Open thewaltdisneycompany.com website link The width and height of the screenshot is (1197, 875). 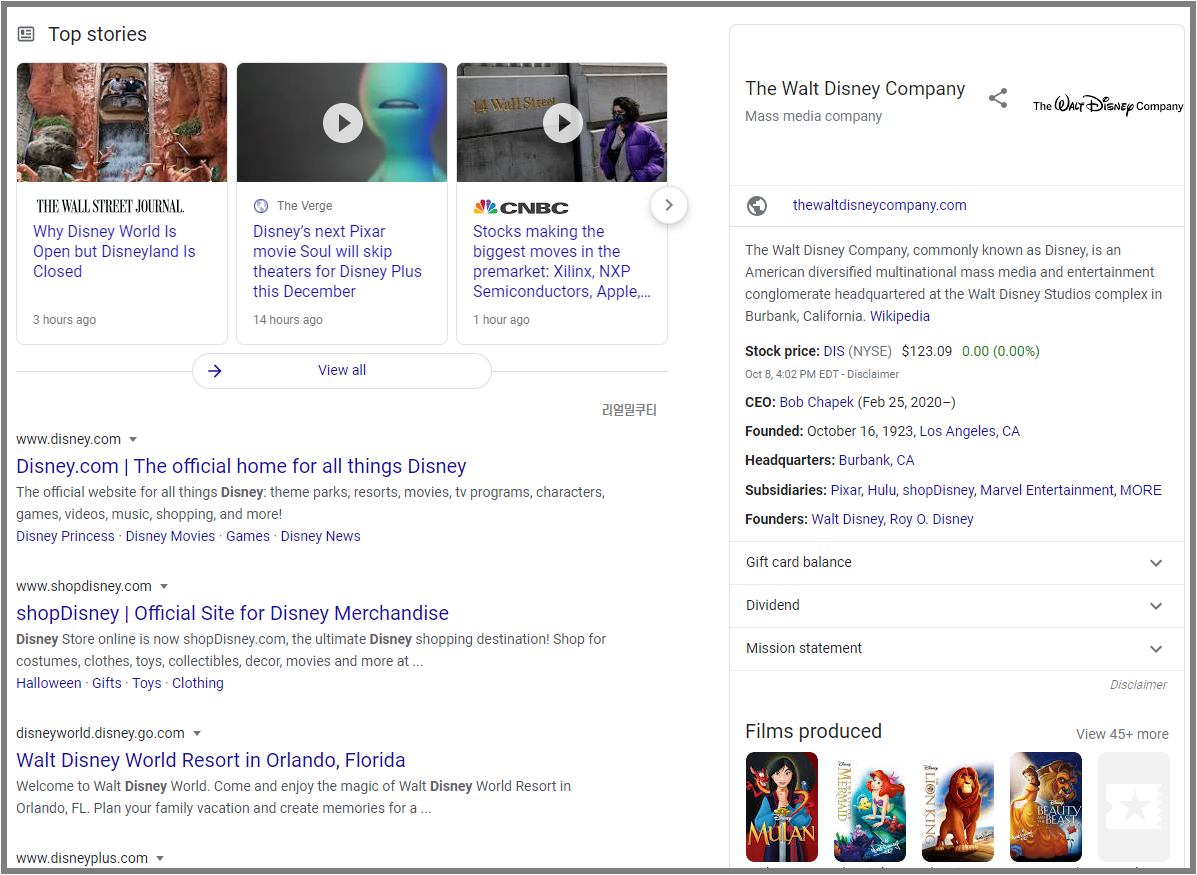point(879,205)
